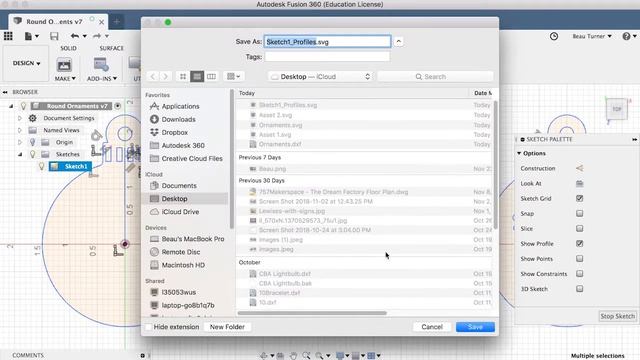
Task: Go back in the save dialog
Action: click(x=153, y=76)
